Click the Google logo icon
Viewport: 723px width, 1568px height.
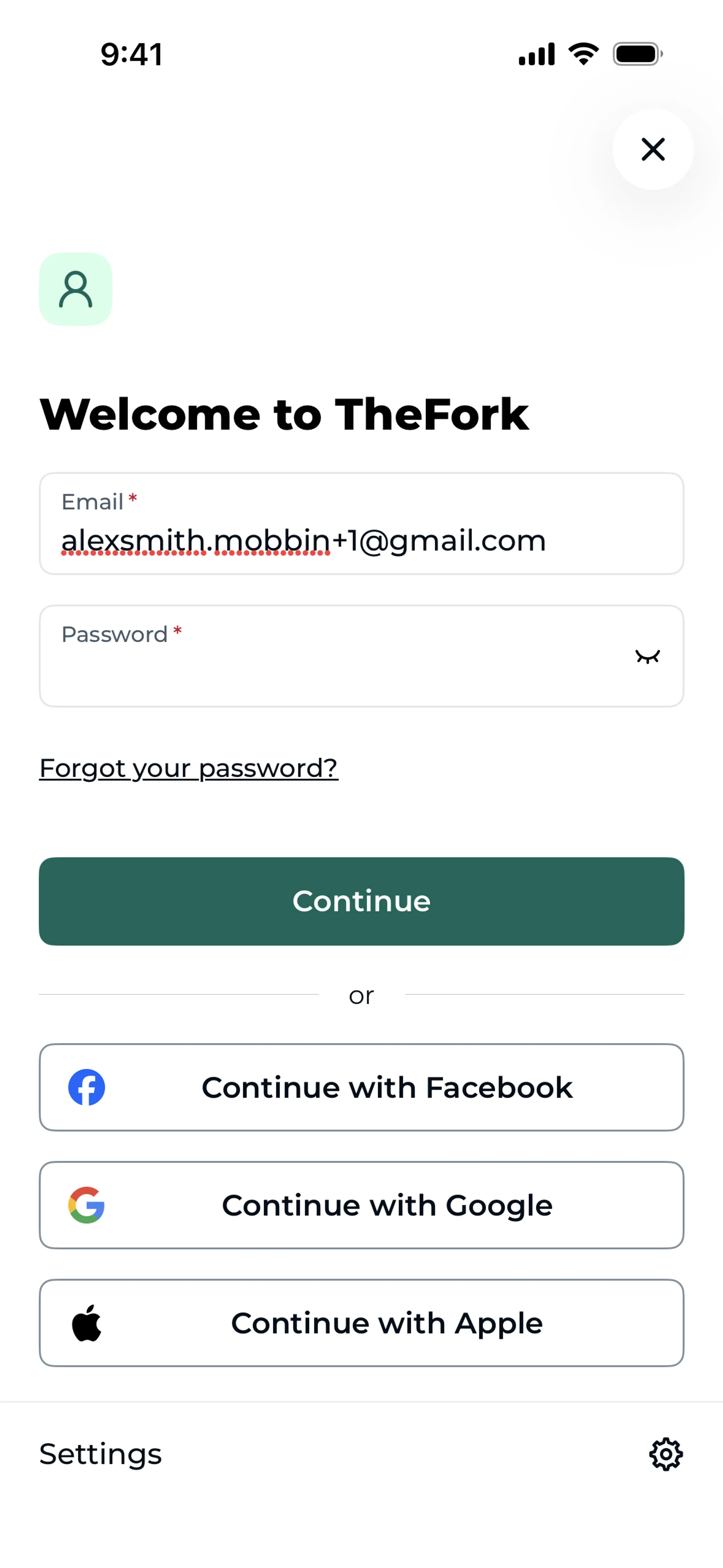[86, 1204]
